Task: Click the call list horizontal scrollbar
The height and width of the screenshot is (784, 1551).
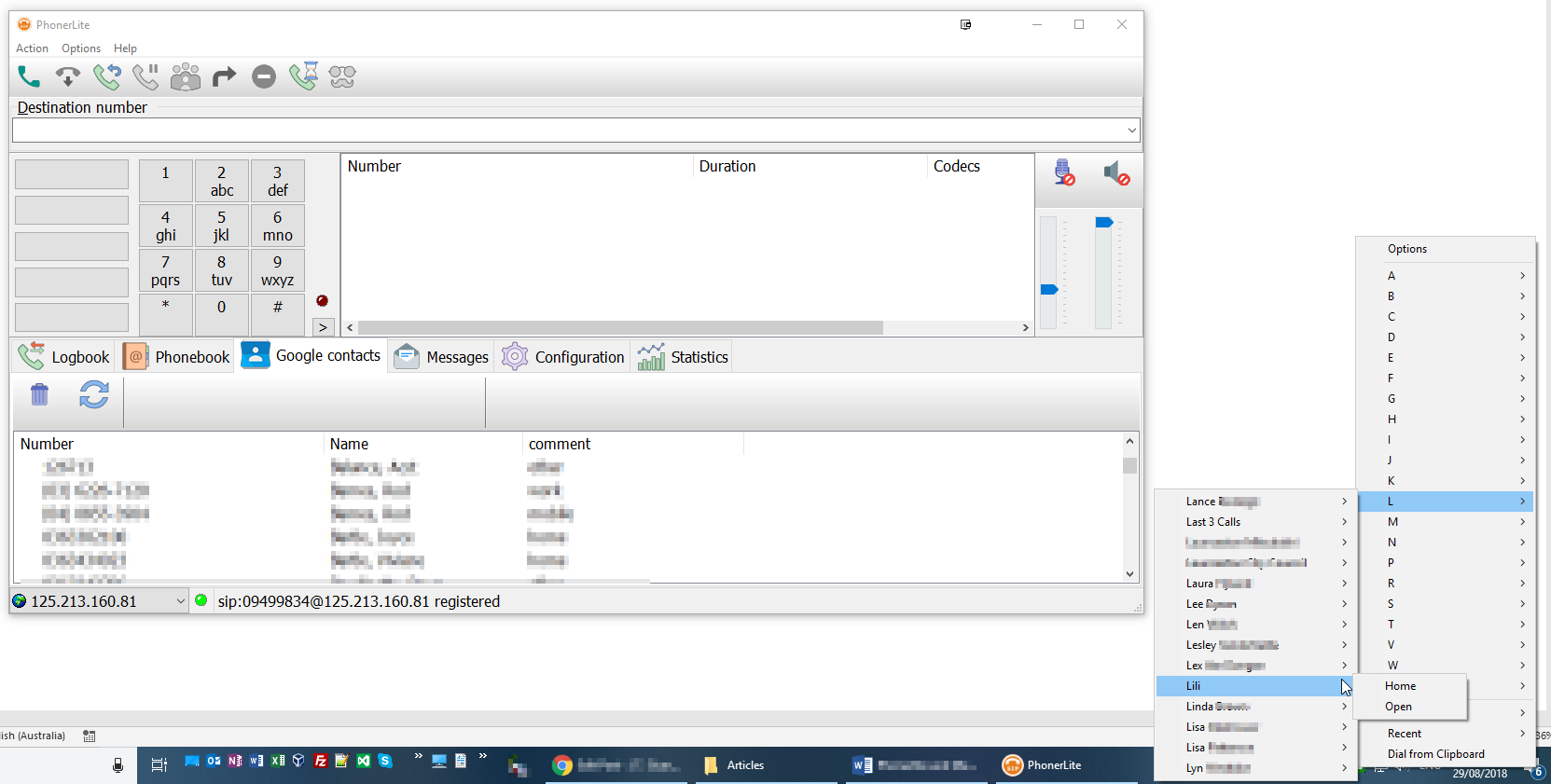Action: (620, 328)
